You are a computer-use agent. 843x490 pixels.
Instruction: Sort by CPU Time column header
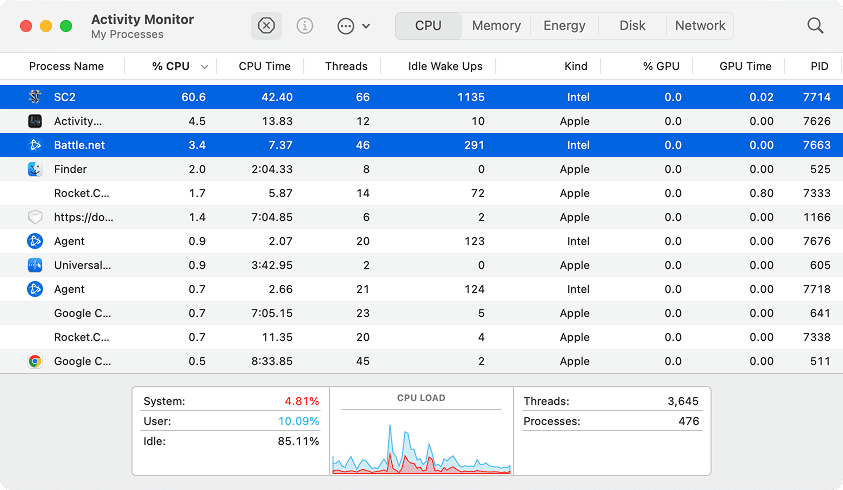(x=265, y=66)
